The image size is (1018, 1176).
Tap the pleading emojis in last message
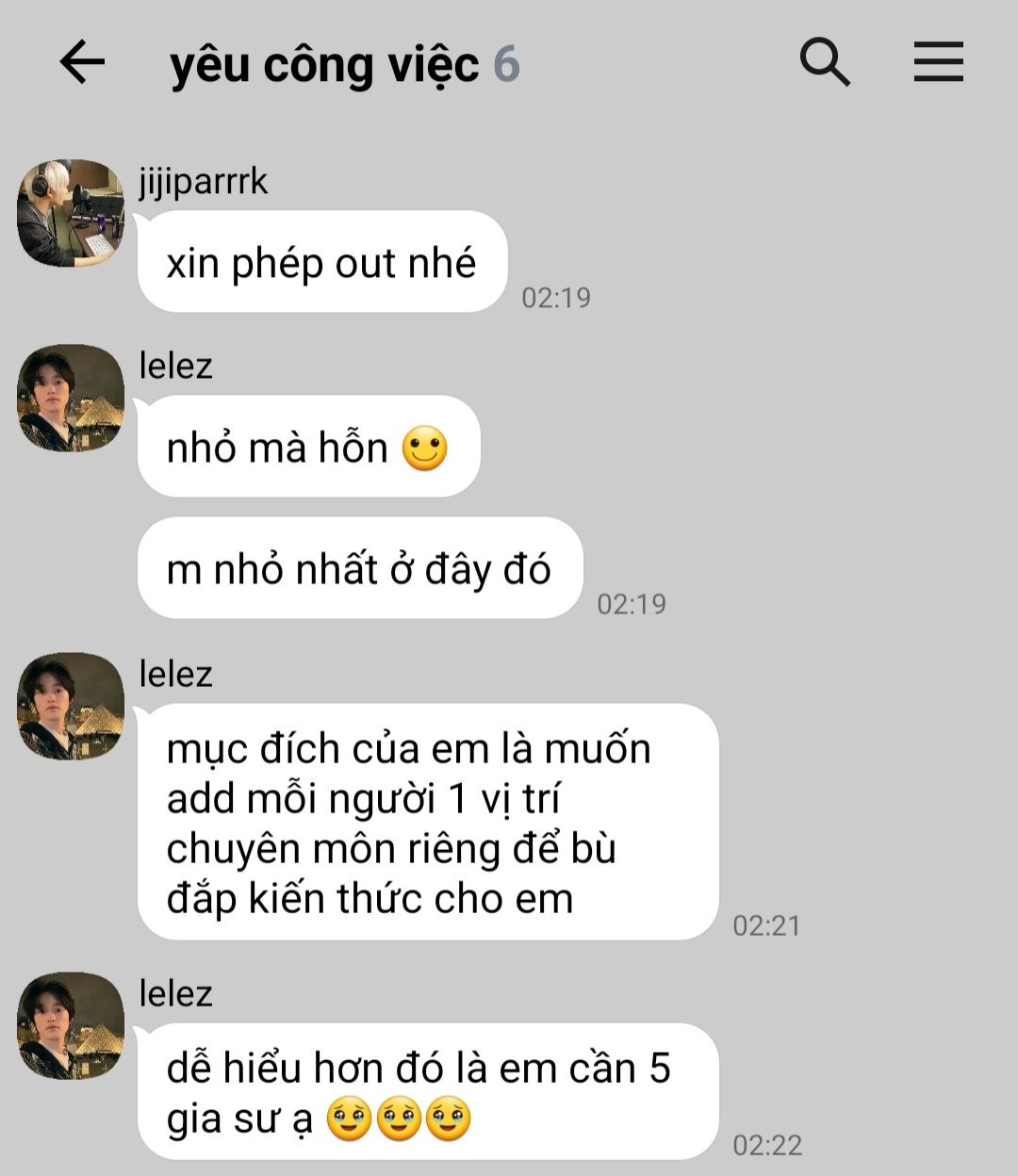[x=399, y=1119]
